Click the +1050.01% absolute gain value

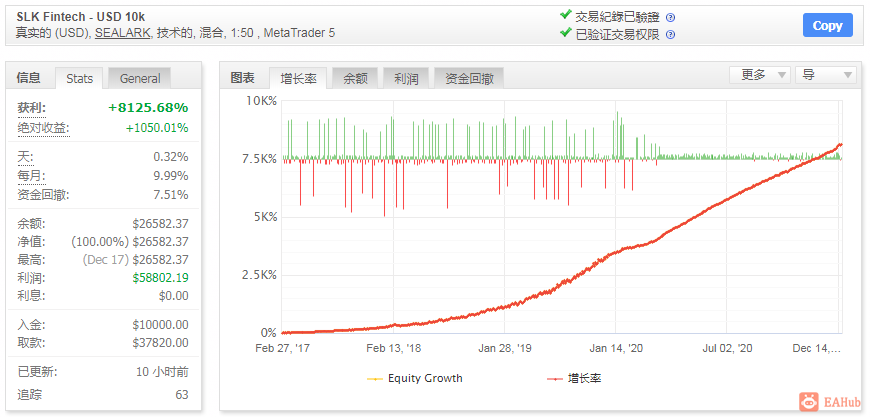[157, 128]
